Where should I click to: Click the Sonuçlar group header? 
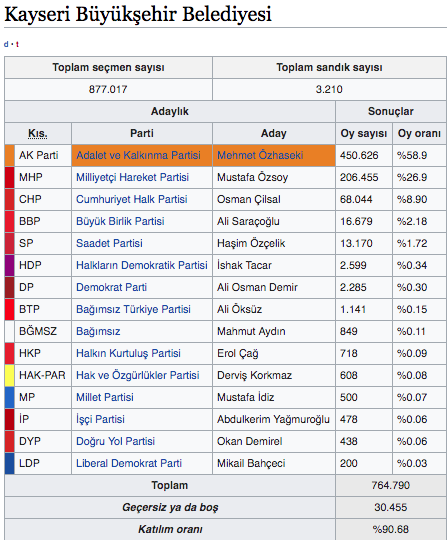tap(391, 112)
